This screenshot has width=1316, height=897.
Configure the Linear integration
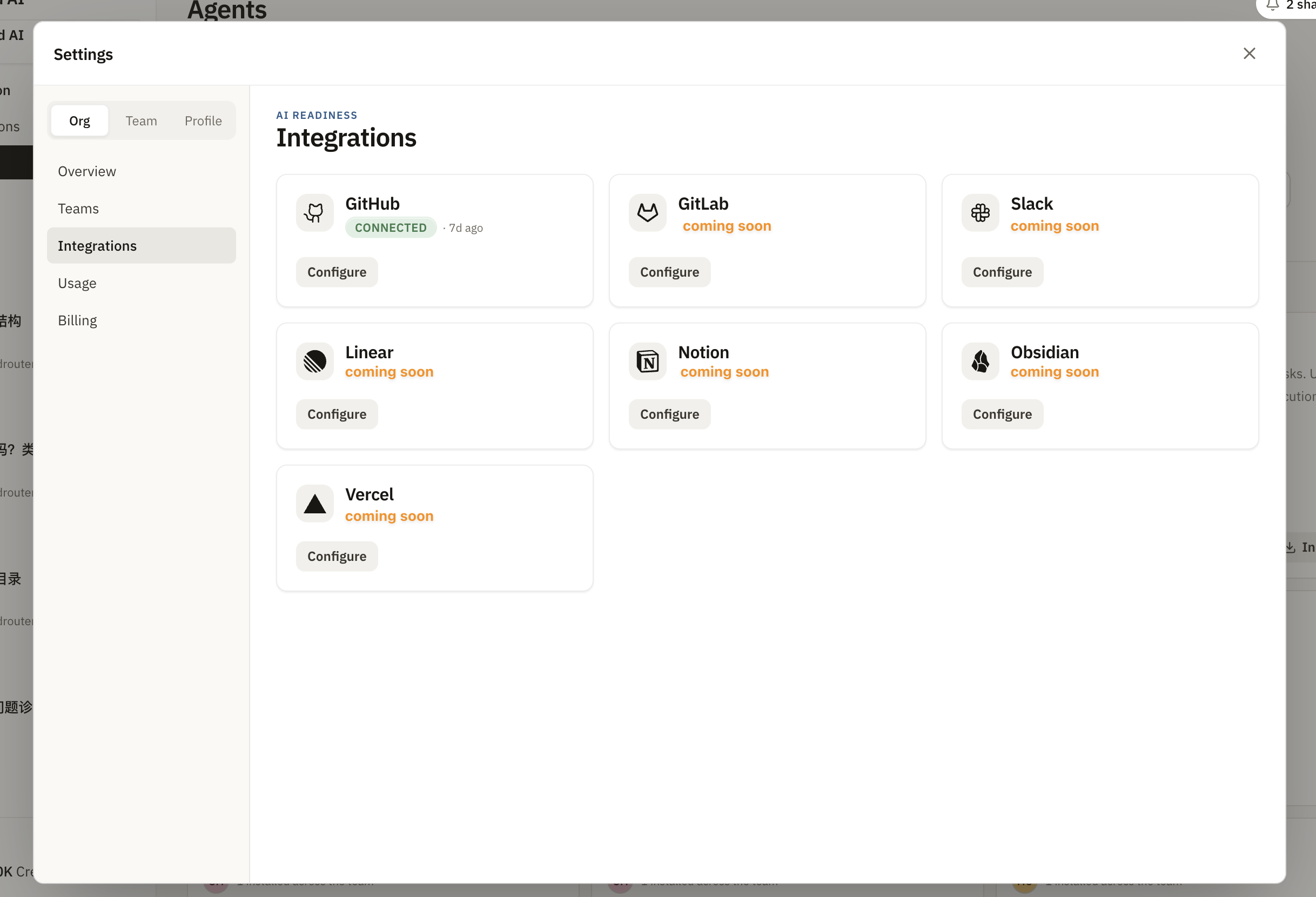[337, 414]
